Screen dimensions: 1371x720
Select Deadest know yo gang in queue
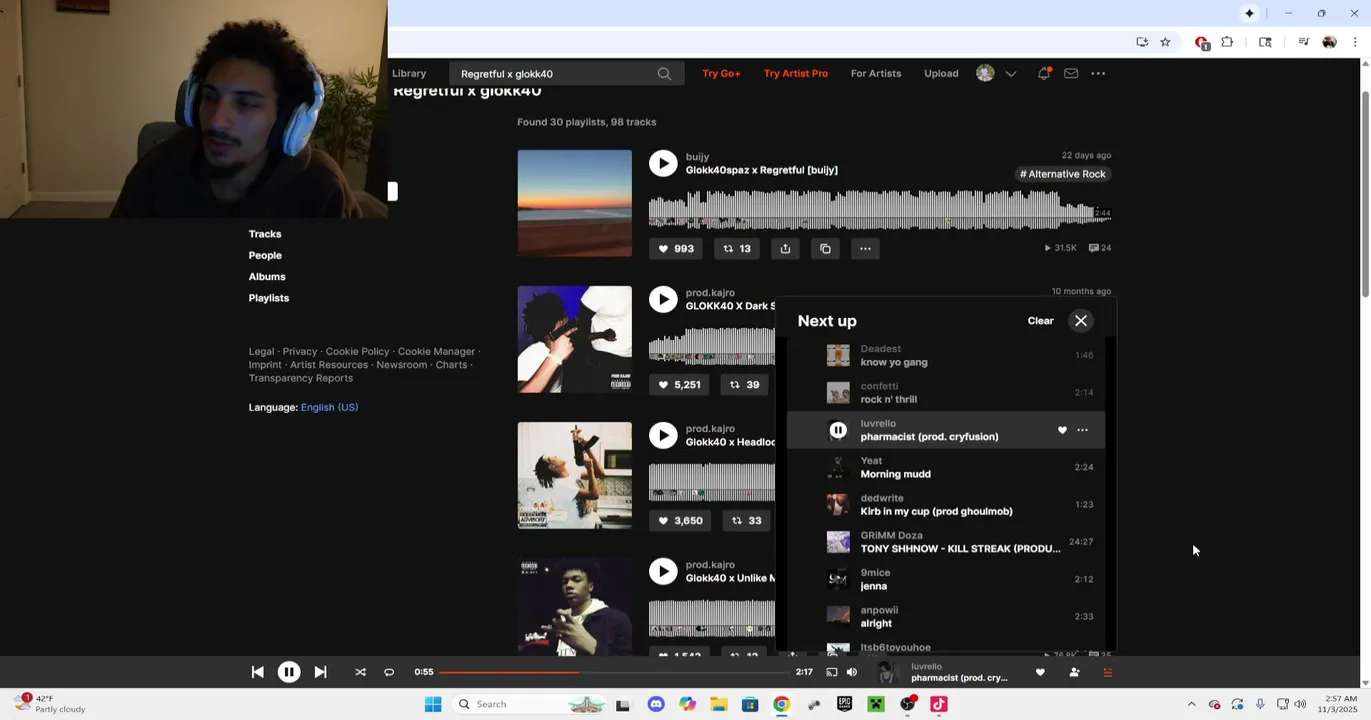(946, 355)
